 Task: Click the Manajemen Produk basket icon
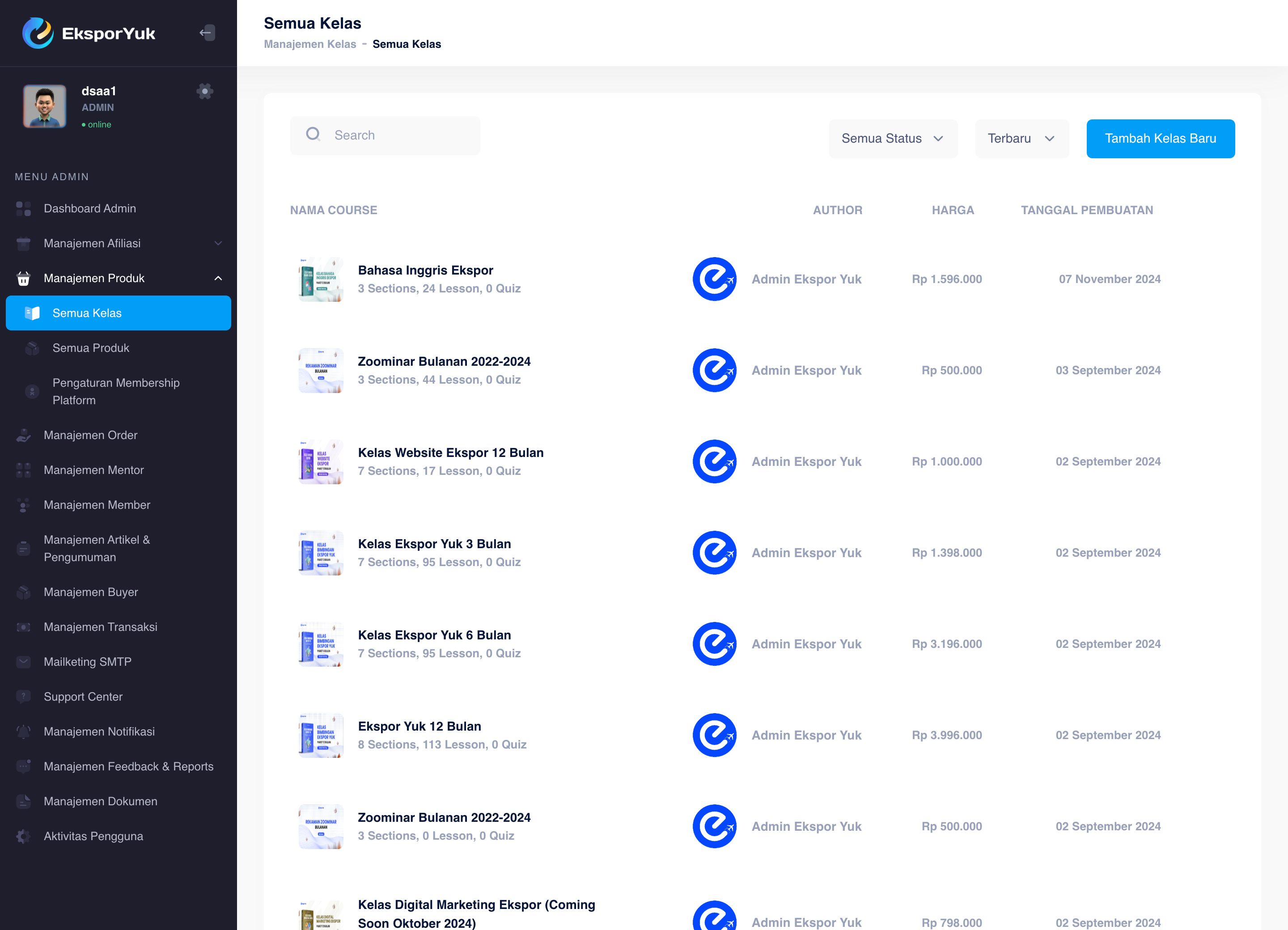click(x=23, y=278)
